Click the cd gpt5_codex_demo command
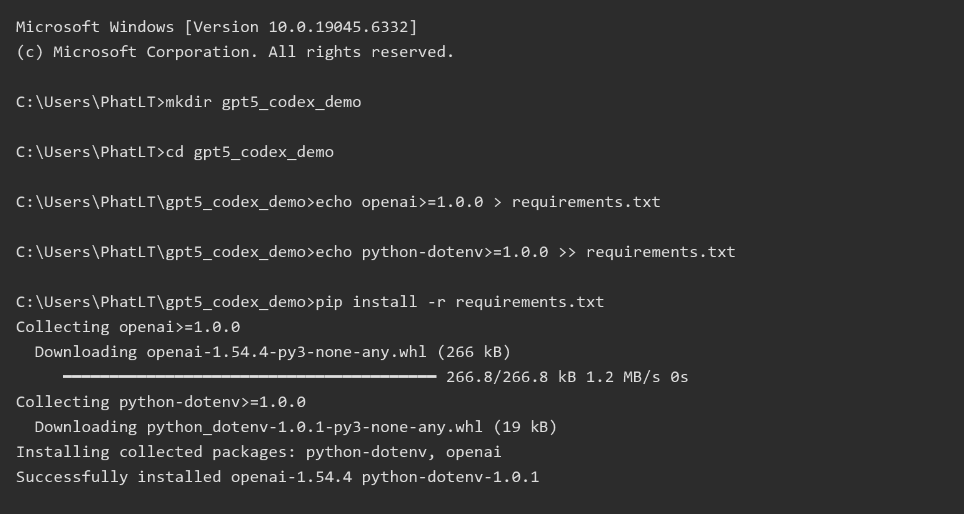 pyautogui.click(x=263, y=152)
